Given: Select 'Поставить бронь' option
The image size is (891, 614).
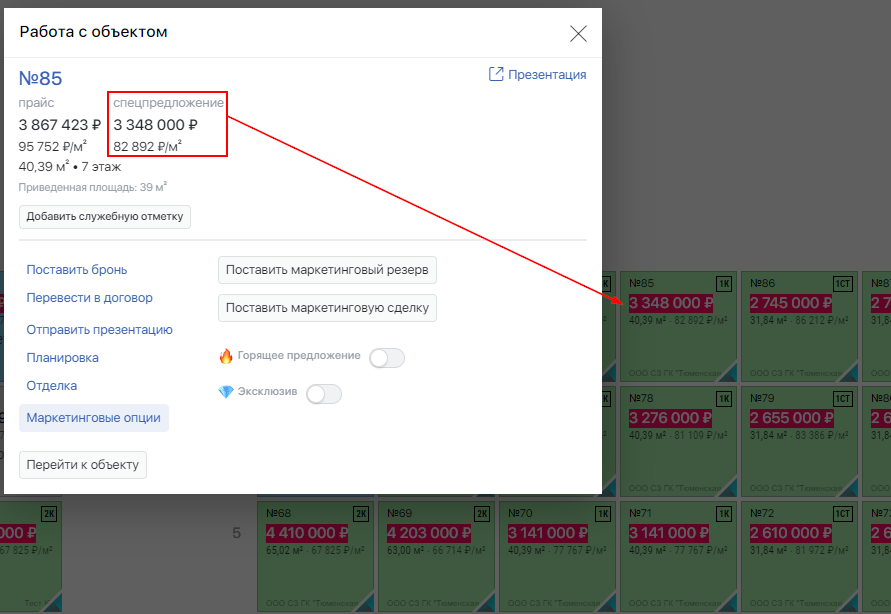Looking at the screenshot, I should pos(77,270).
